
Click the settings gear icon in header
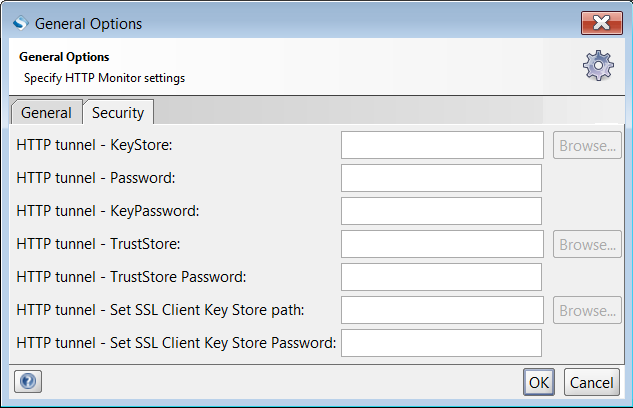pos(598,65)
